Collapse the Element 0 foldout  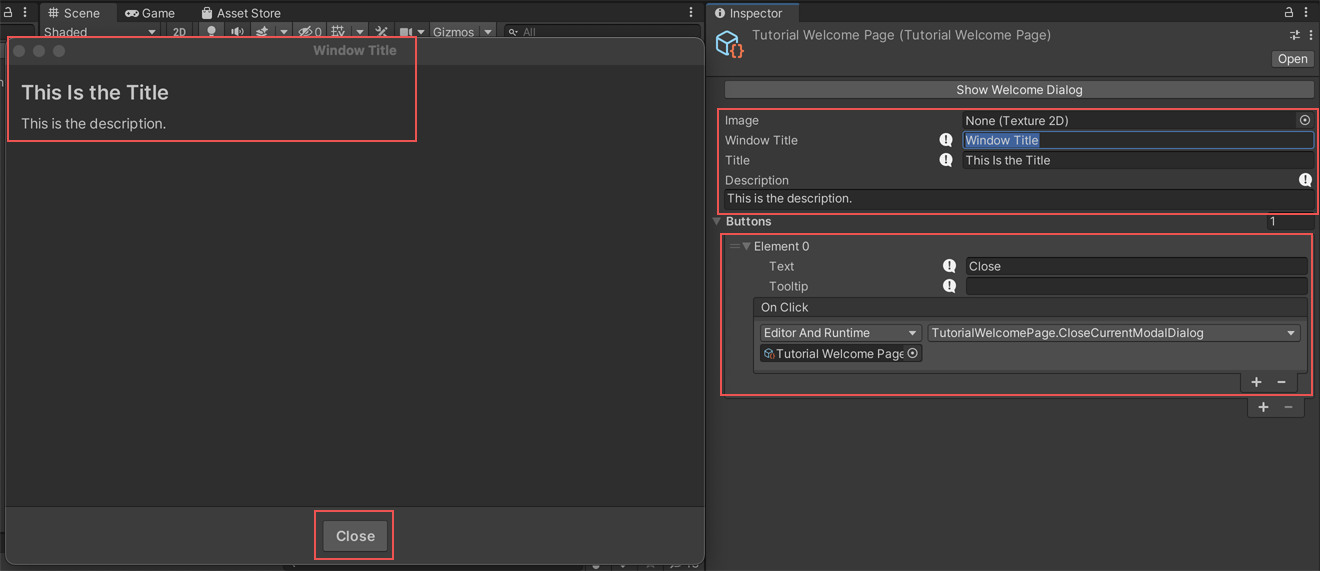(746, 246)
